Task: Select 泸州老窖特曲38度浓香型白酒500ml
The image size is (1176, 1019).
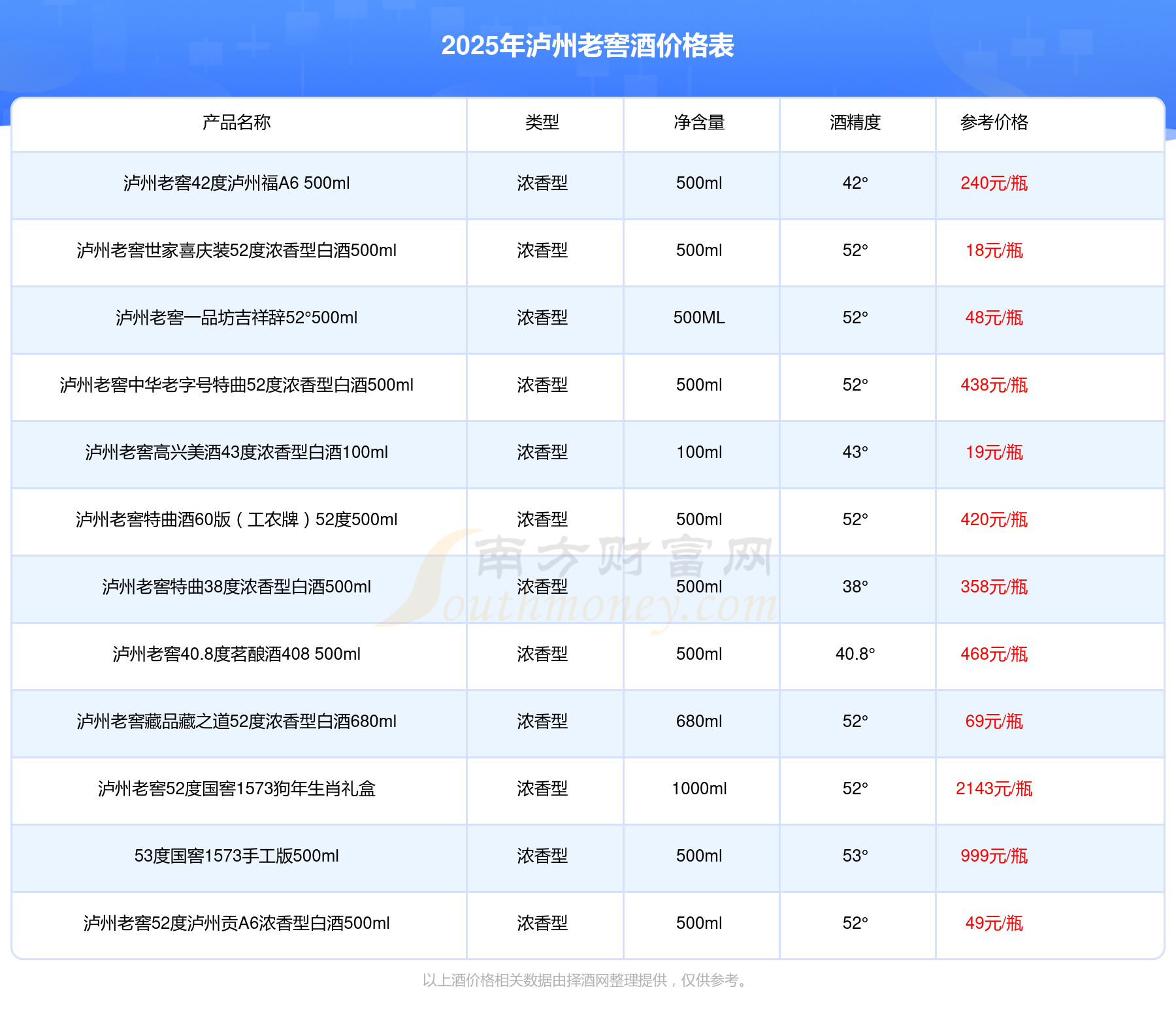Action: coord(237,587)
